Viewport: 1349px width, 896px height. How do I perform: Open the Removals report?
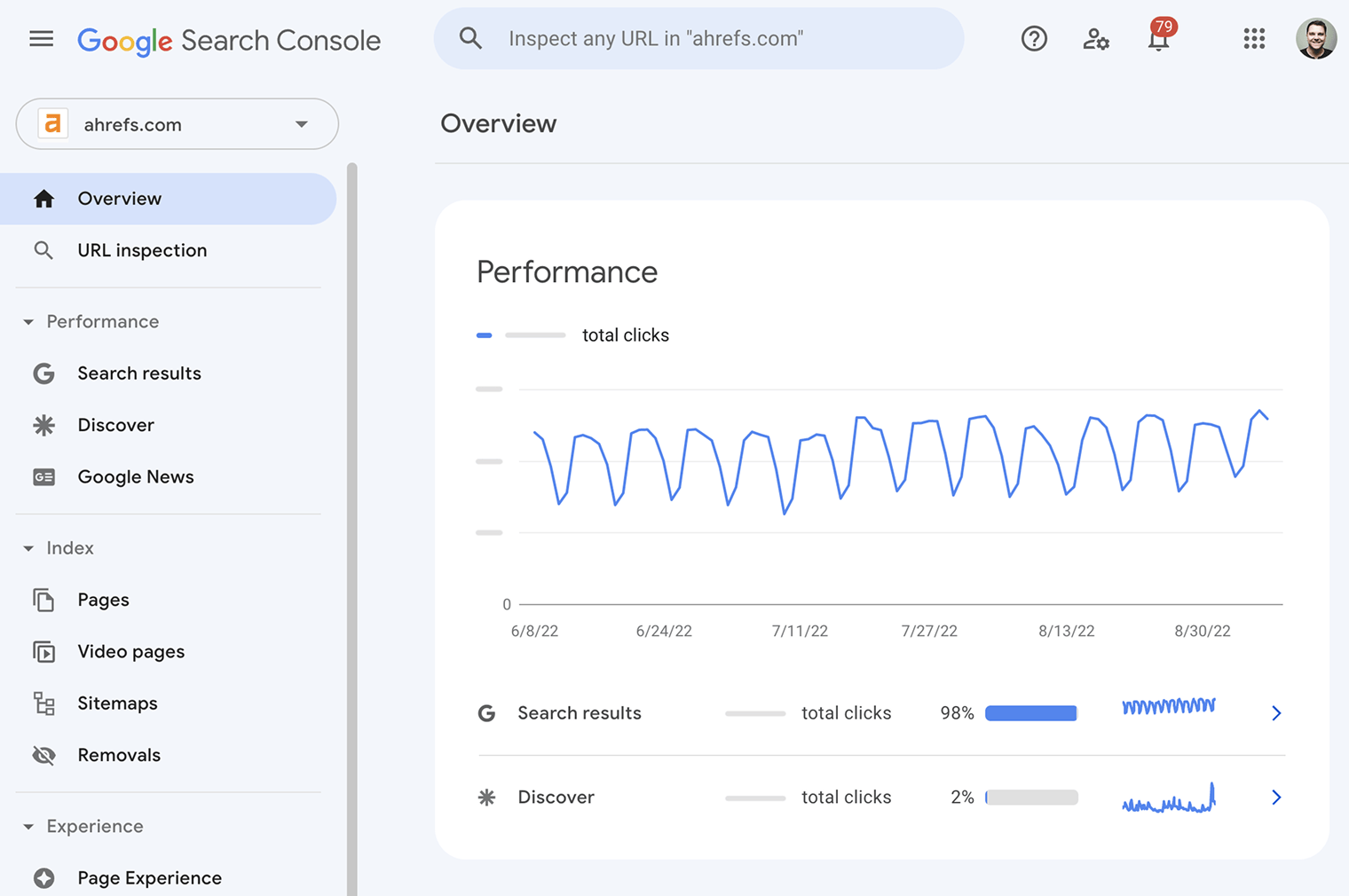point(119,755)
